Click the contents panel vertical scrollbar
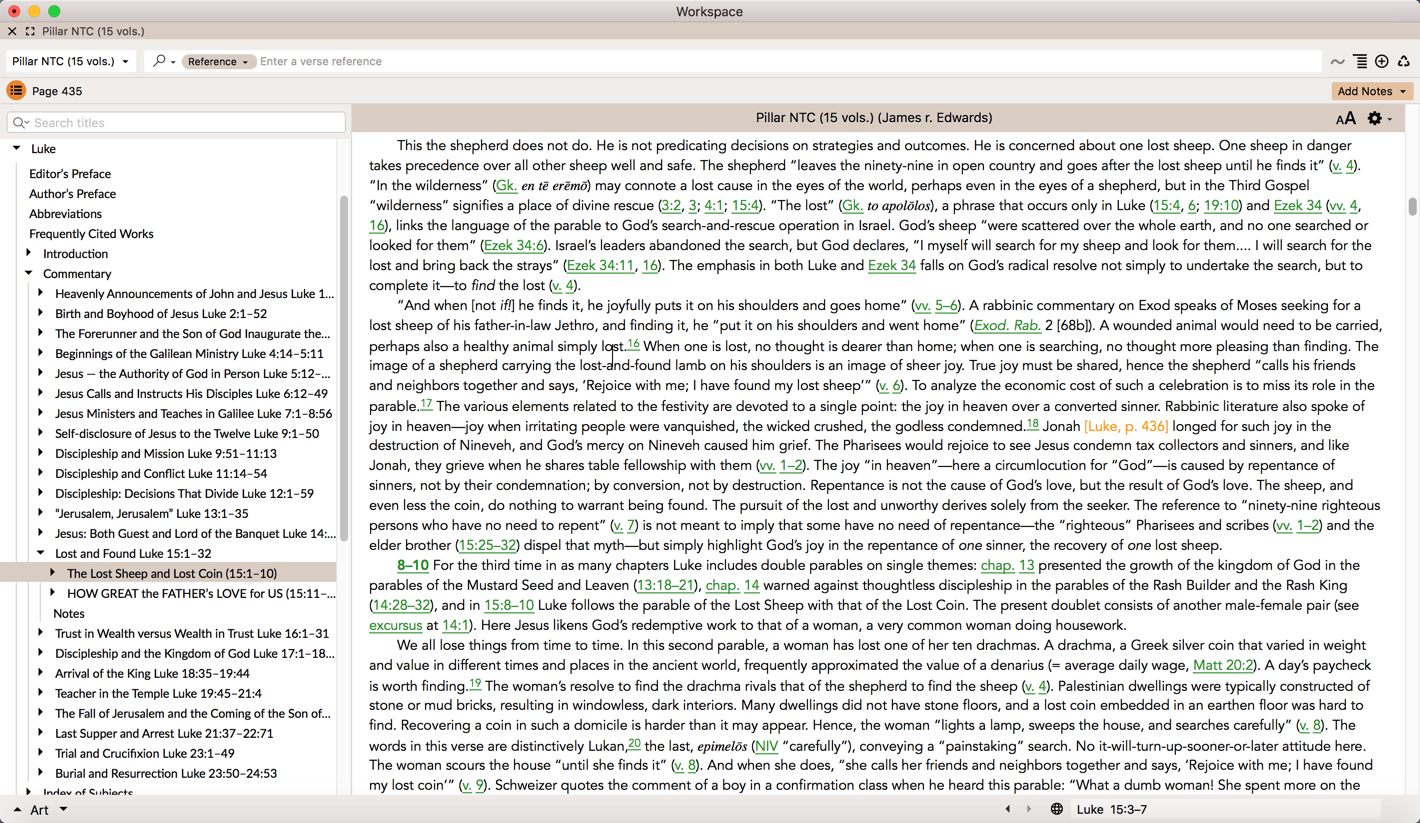Image resolution: width=1420 pixels, height=823 pixels. [344, 368]
